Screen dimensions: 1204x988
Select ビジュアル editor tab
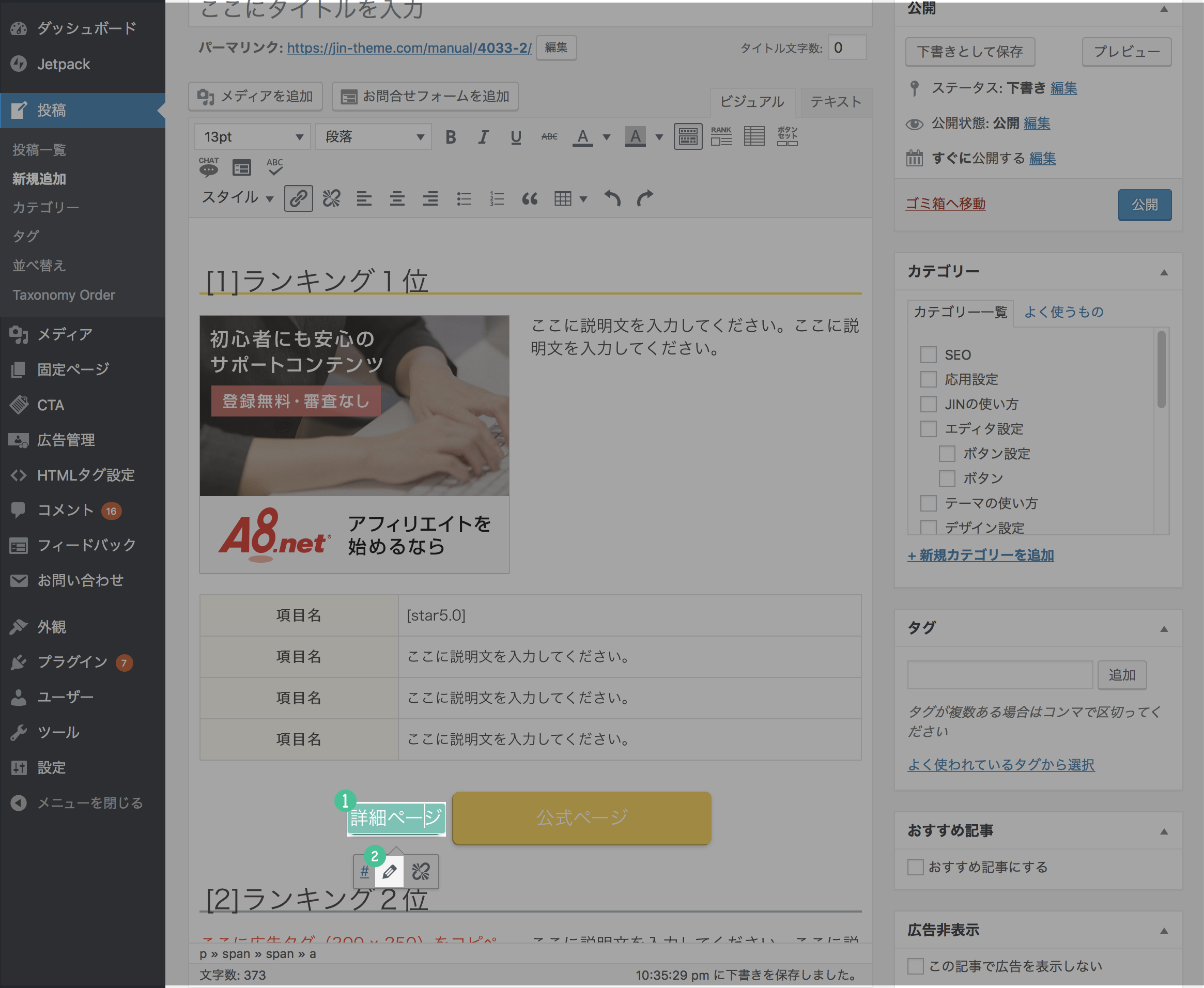pyautogui.click(x=751, y=101)
